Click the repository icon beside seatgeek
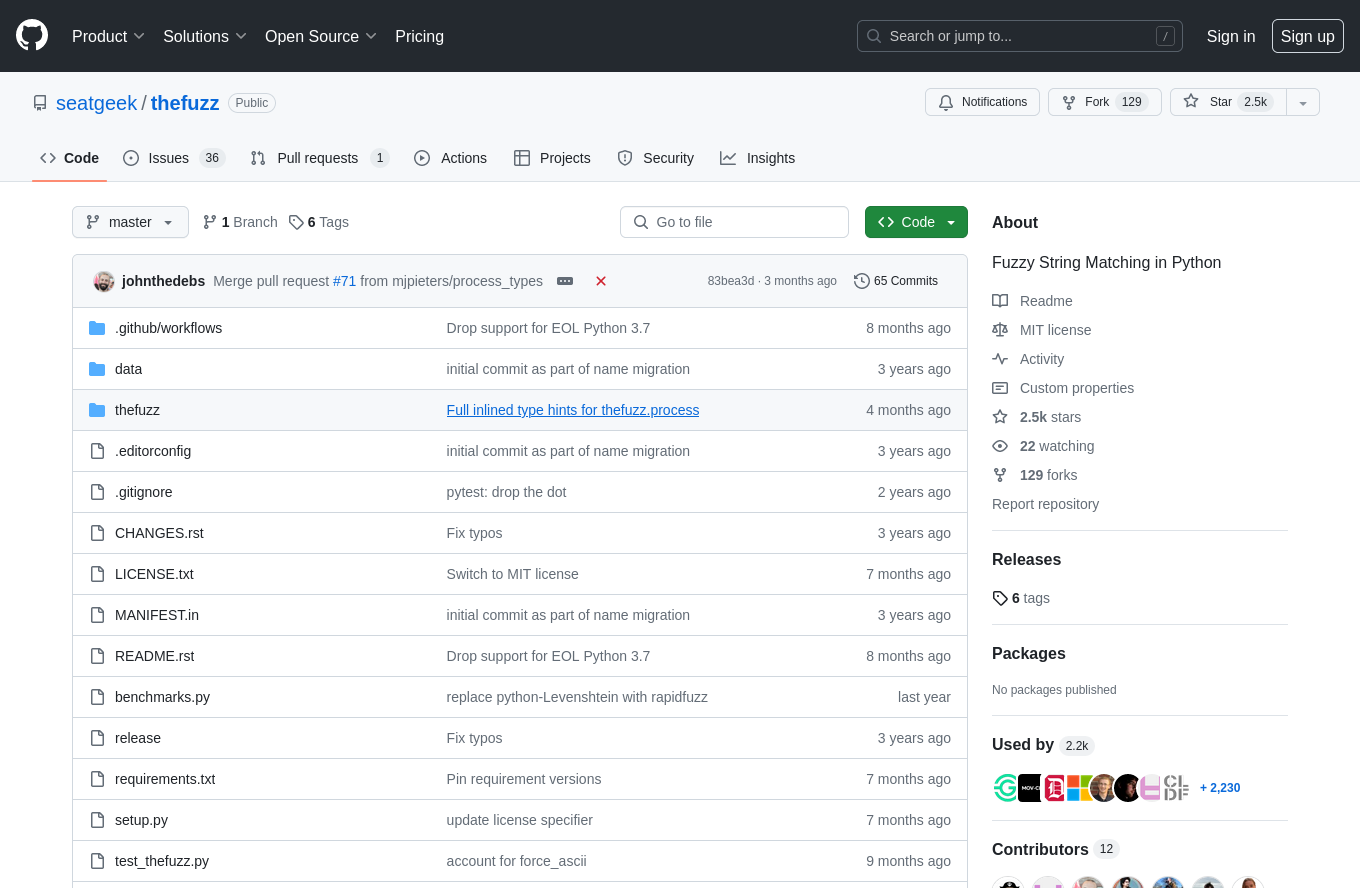This screenshot has height=888, width=1360. click(40, 103)
